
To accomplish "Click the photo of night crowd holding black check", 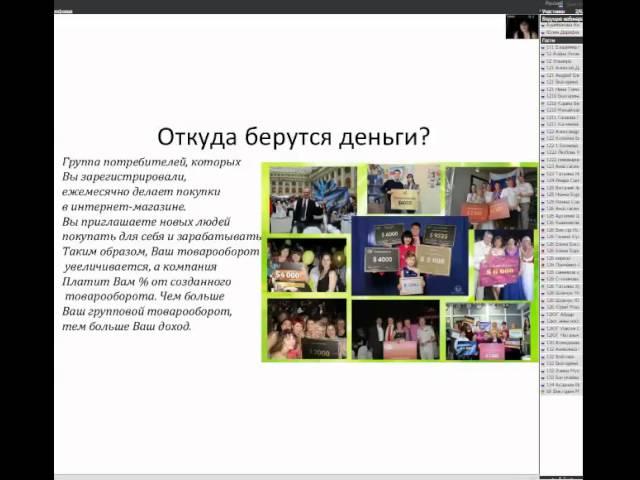I will [307, 329].
